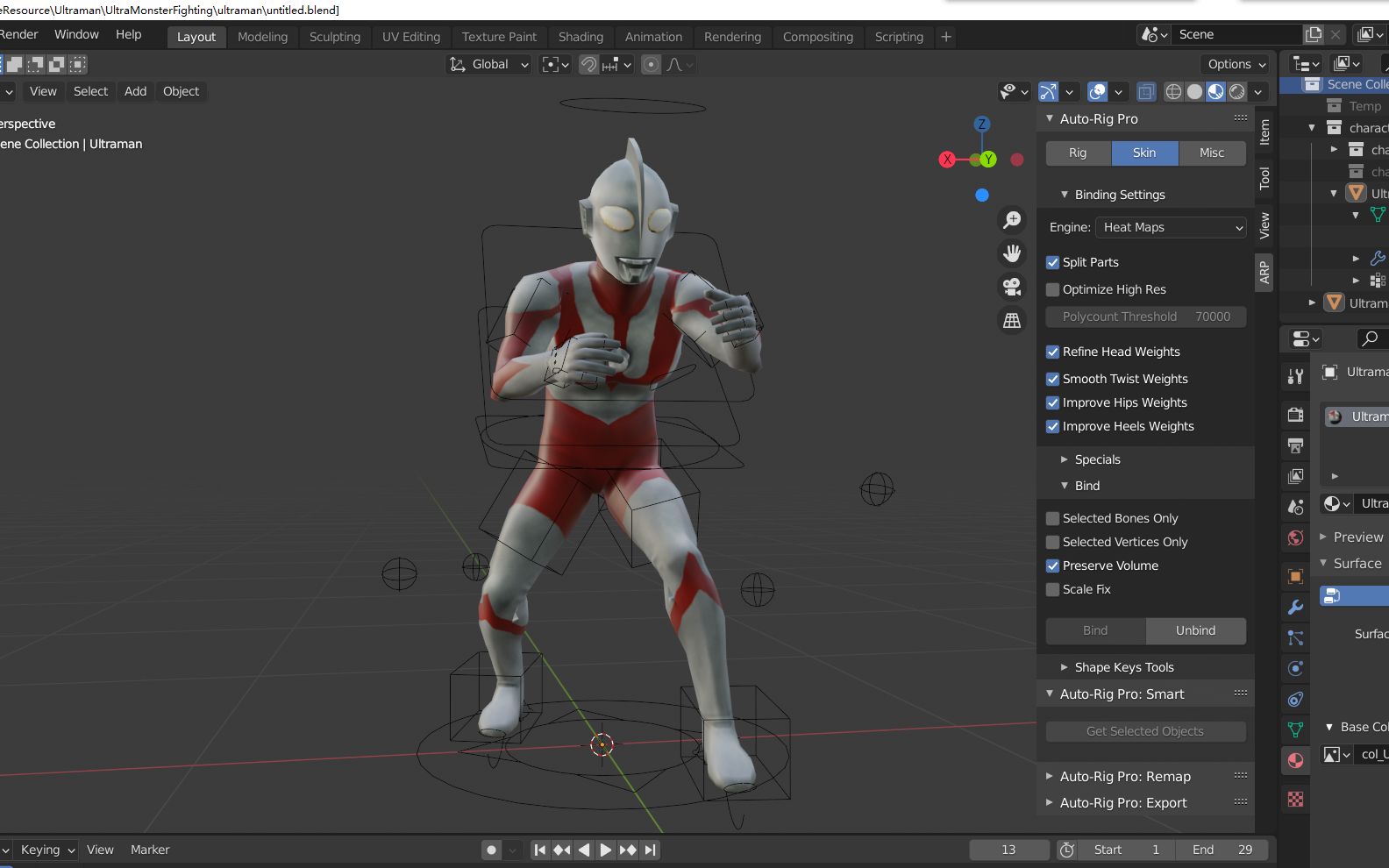Uncheck Refine Head Weights
Viewport: 1389px width, 868px height.
point(1052,352)
